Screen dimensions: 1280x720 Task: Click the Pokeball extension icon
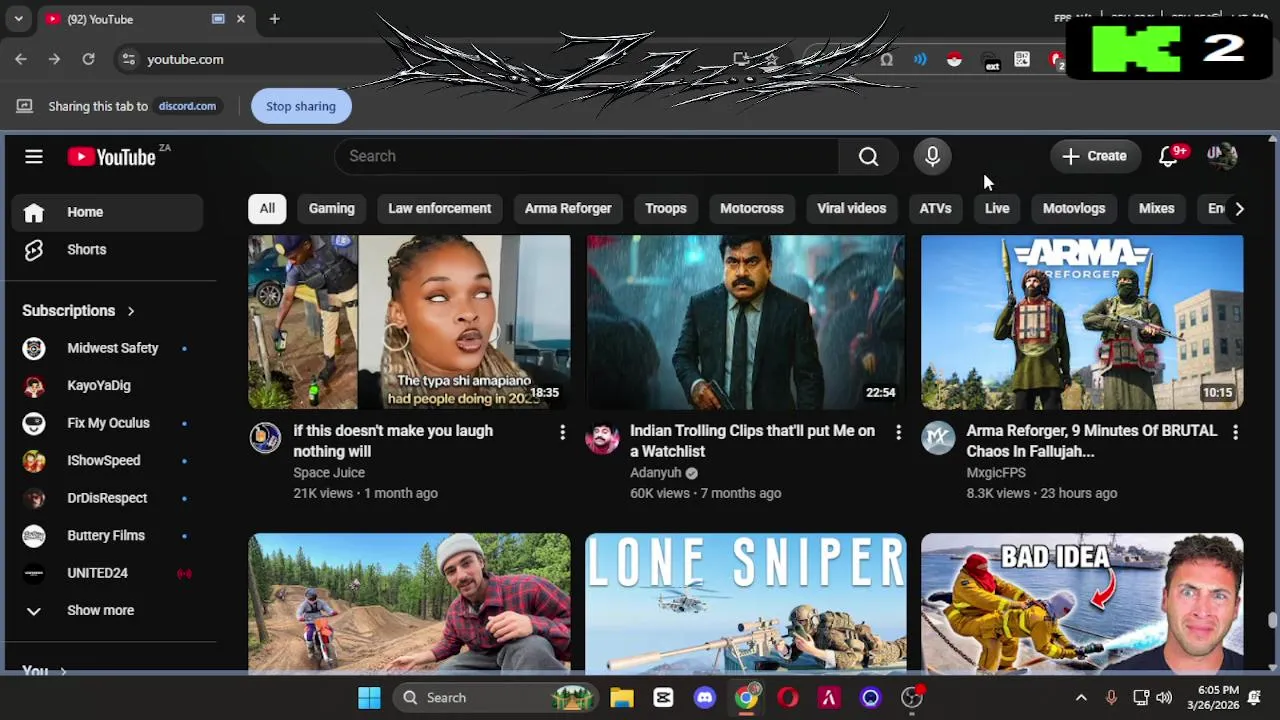point(954,59)
